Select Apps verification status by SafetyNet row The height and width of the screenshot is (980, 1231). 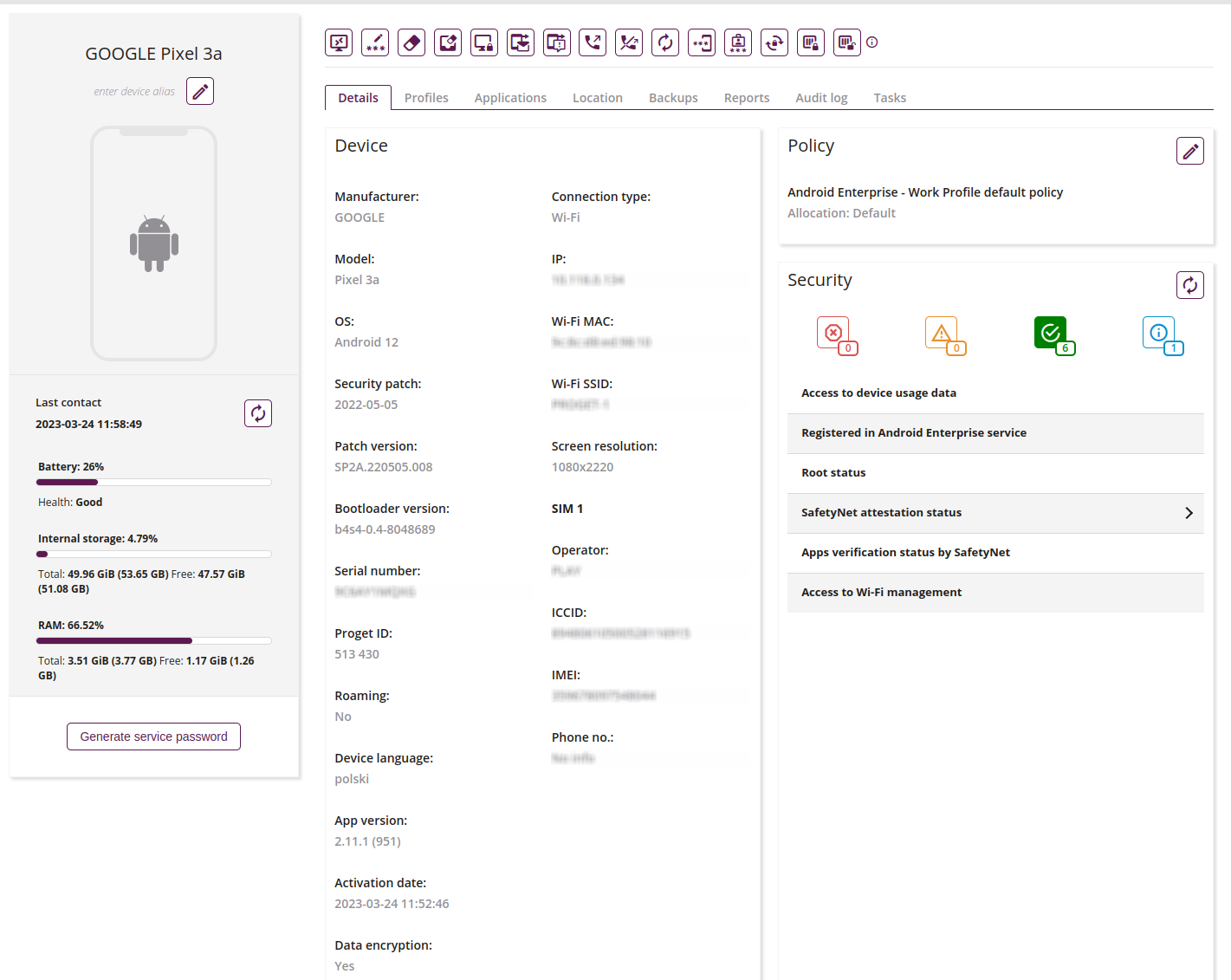(995, 553)
